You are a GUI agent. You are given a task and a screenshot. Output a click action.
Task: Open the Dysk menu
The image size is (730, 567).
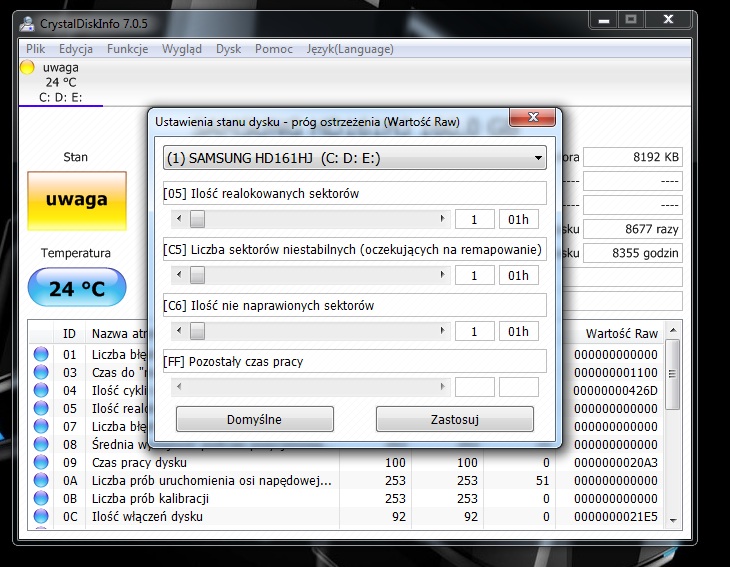click(x=228, y=49)
